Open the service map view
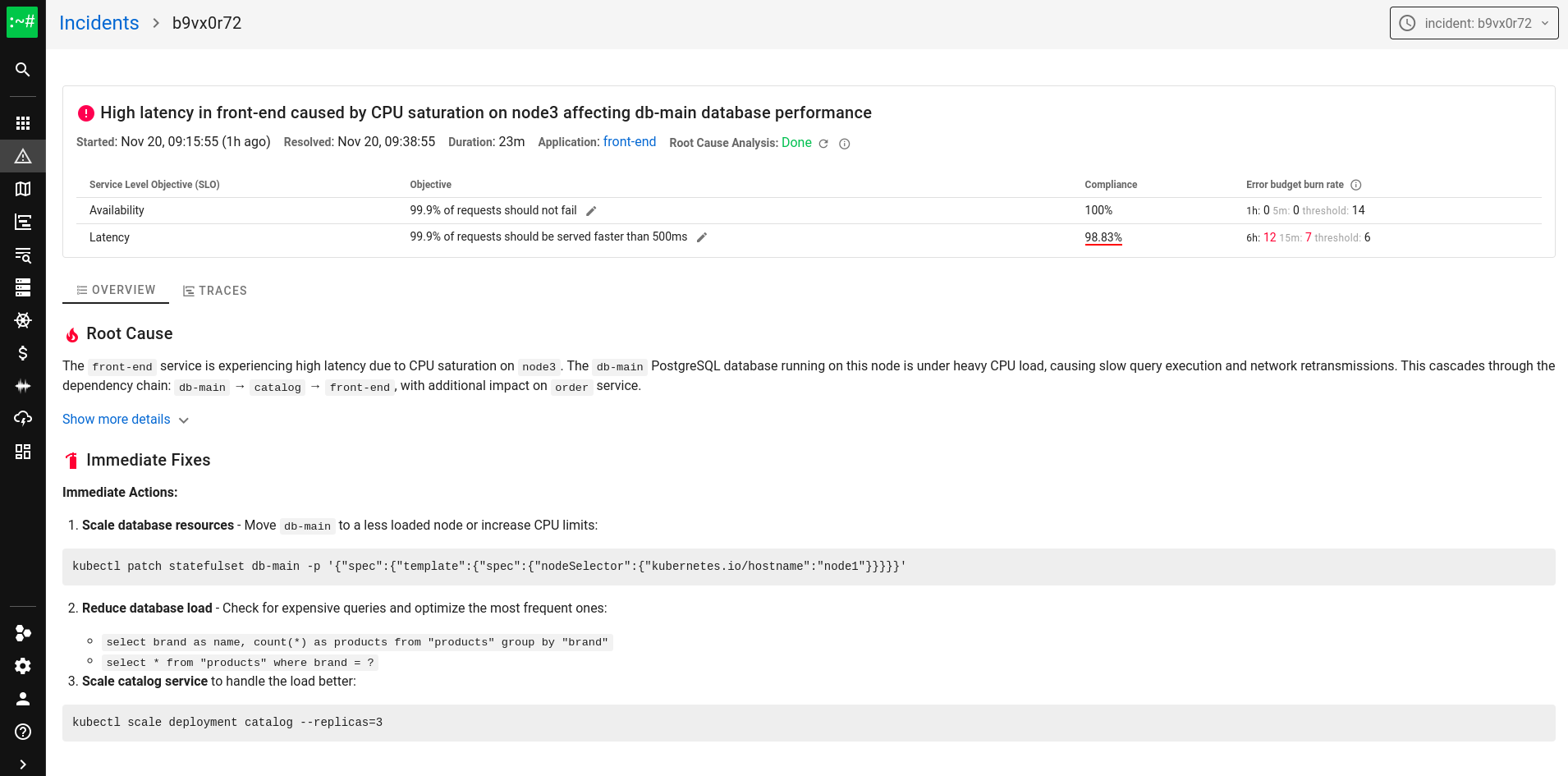 pos(22,188)
